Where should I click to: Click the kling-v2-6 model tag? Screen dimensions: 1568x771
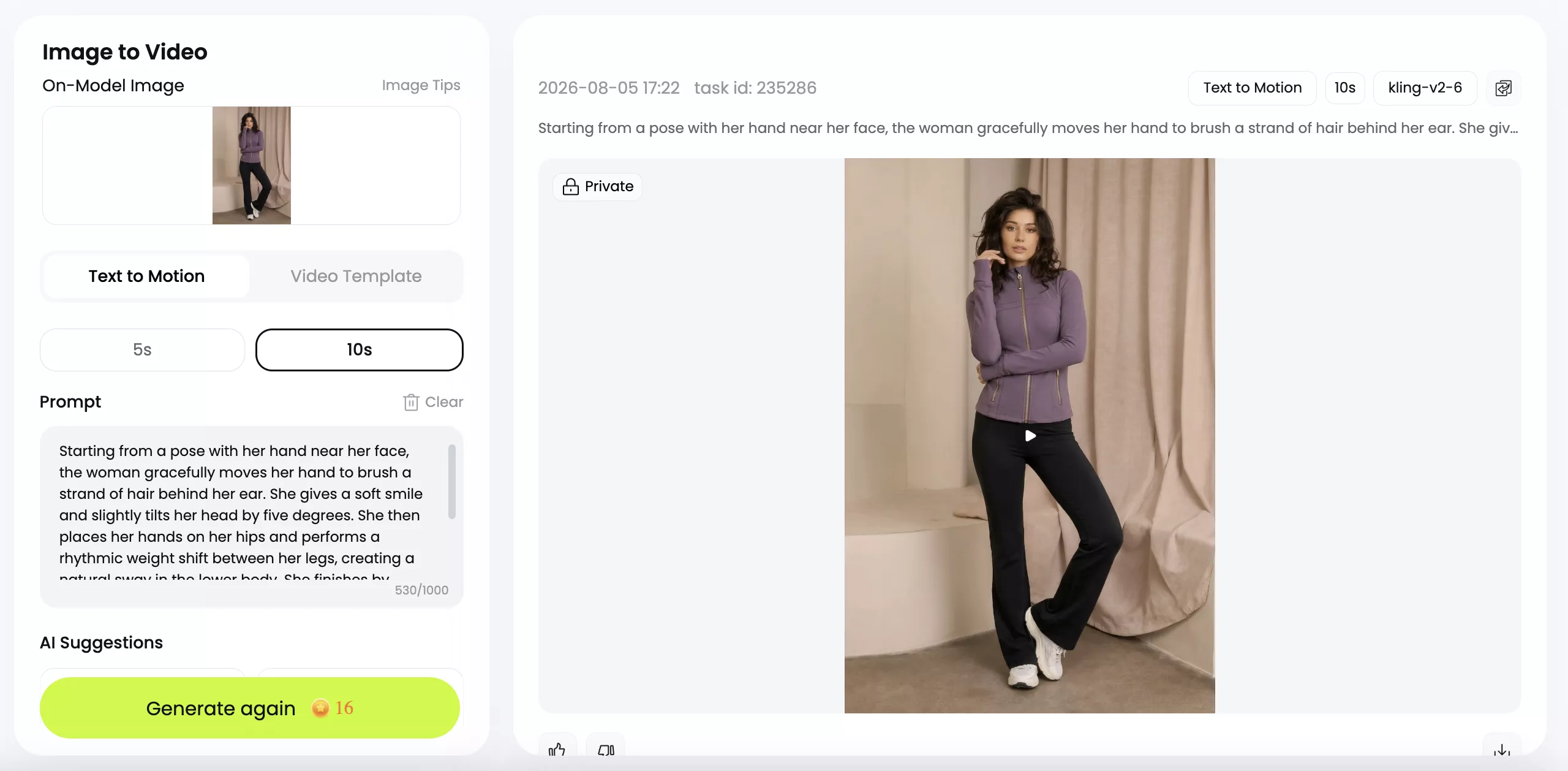click(1425, 88)
